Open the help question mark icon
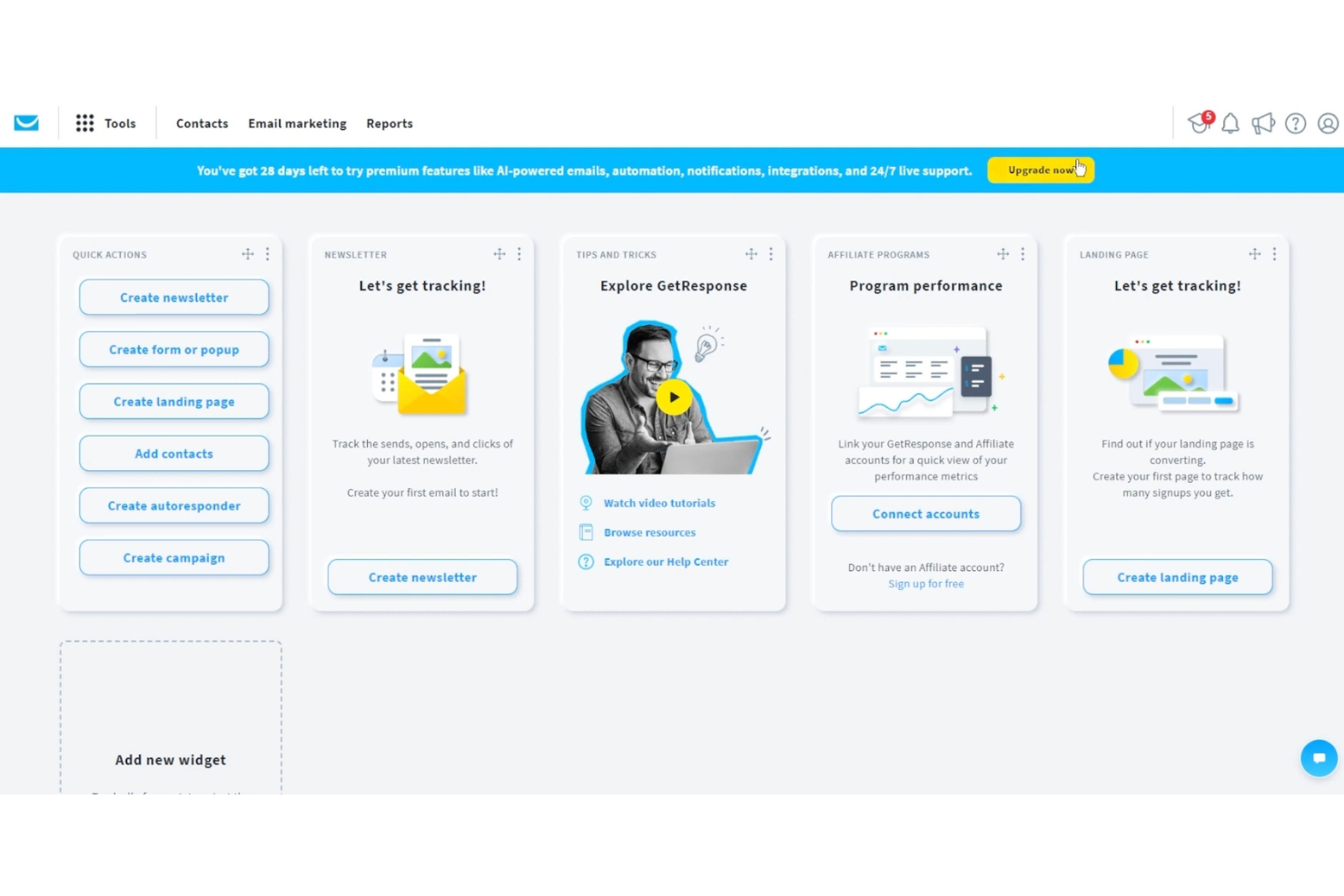1344x896 pixels. coord(1296,123)
